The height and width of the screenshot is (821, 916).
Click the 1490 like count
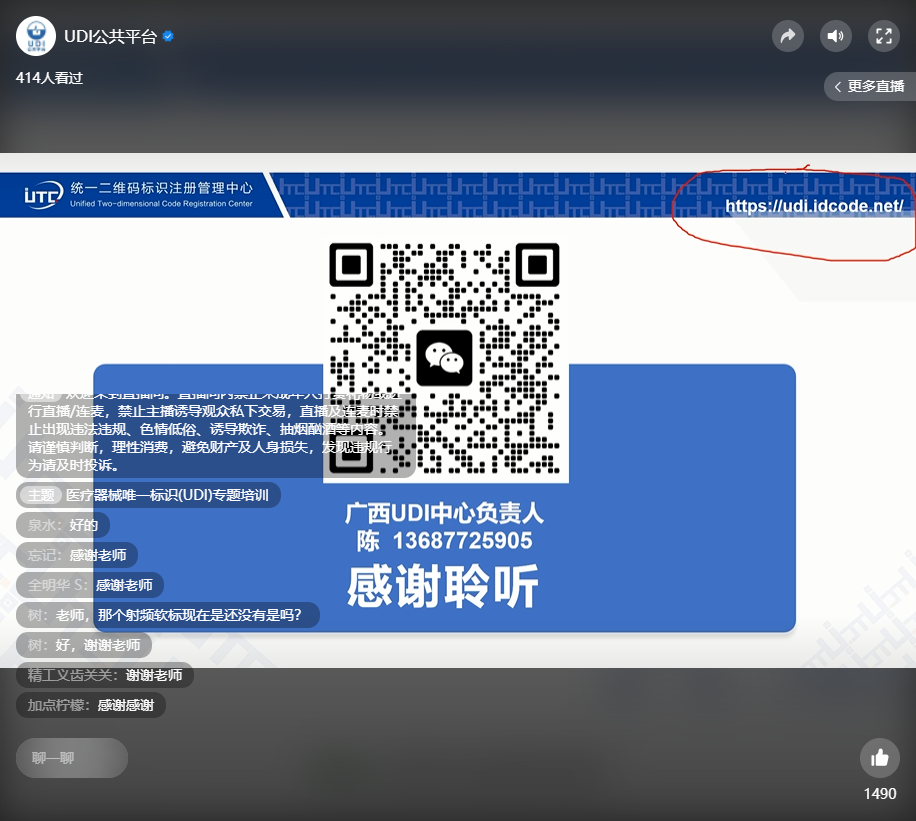click(880, 794)
